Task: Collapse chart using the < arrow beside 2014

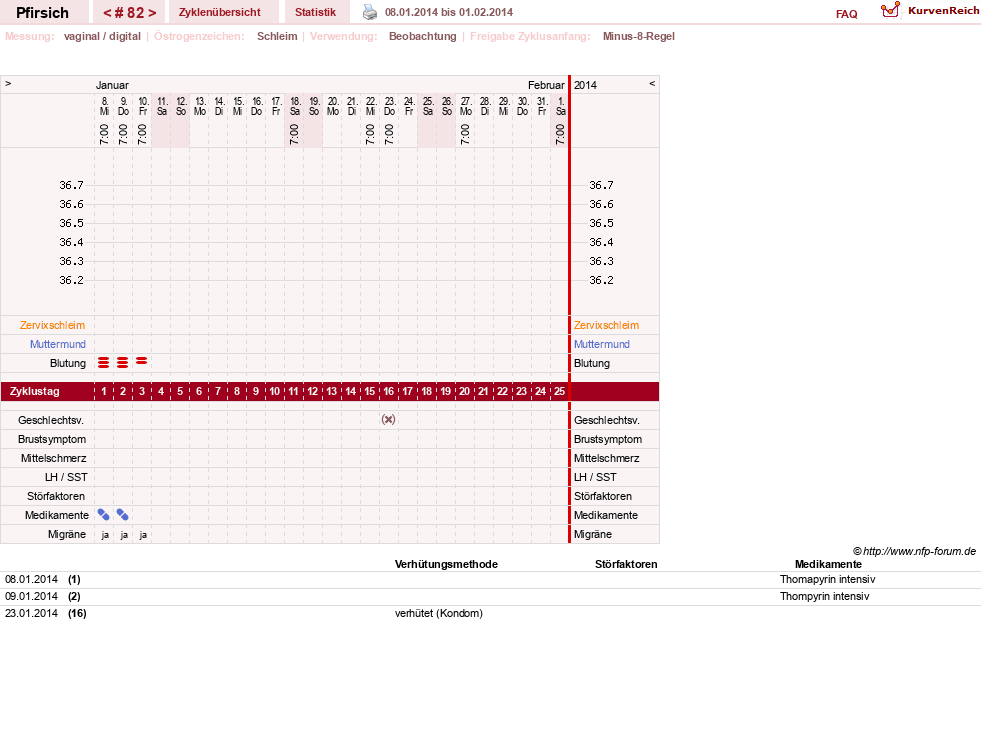Action: pyautogui.click(x=652, y=83)
